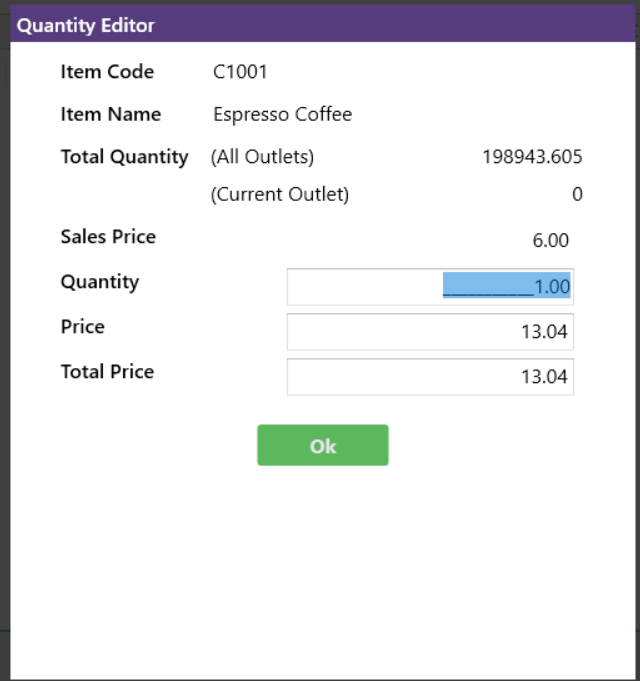Click the 198943.605 all outlets quantity
Screen dimensions: 640x681
(532, 157)
